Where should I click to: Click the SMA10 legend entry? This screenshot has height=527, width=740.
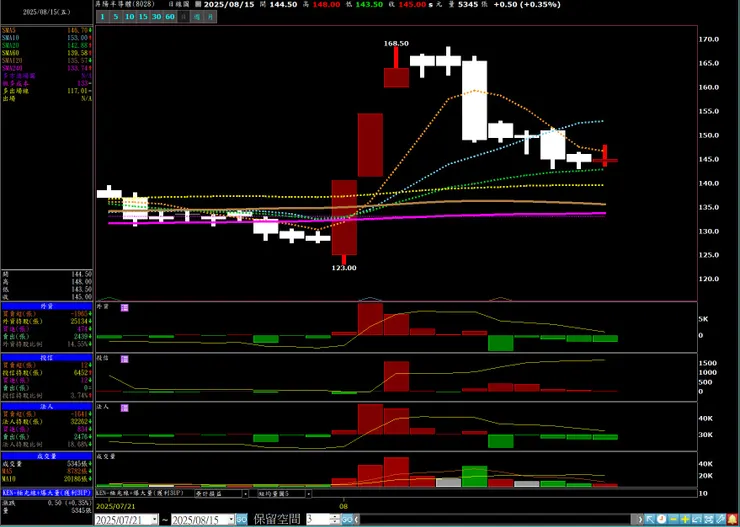click(x=47, y=37)
